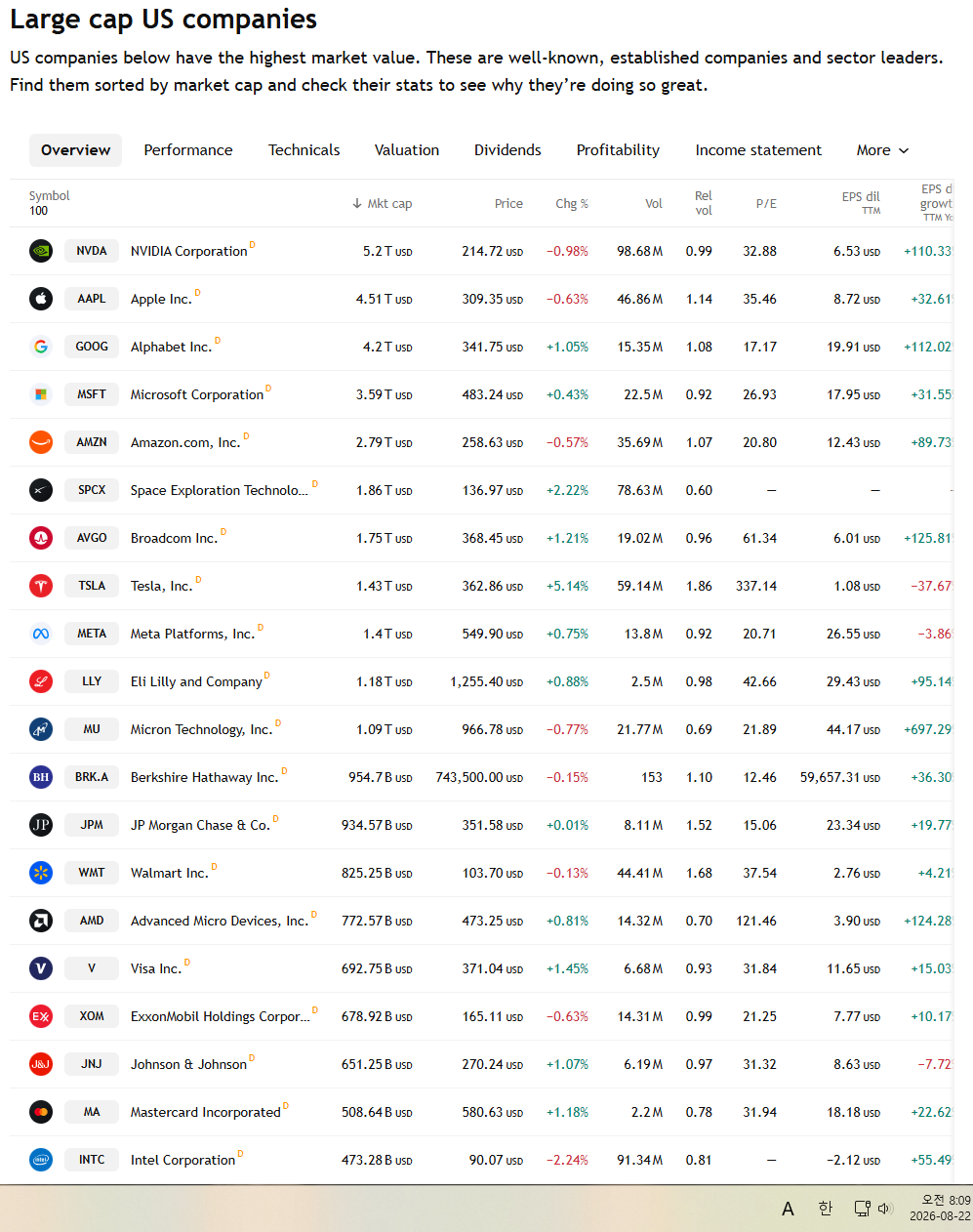Click the Mastercard logo icon
This screenshot has height=1232, width=973.
[x=41, y=1112]
